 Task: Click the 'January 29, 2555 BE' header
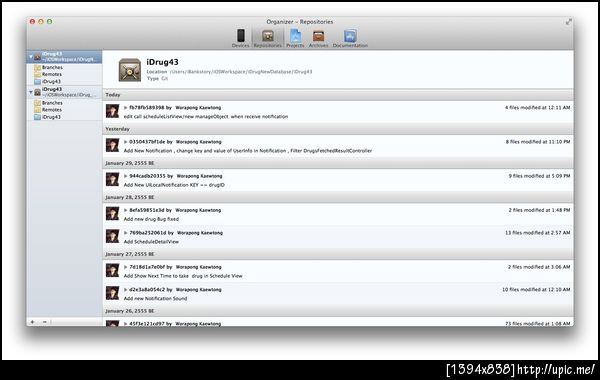pyautogui.click(x=338, y=163)
